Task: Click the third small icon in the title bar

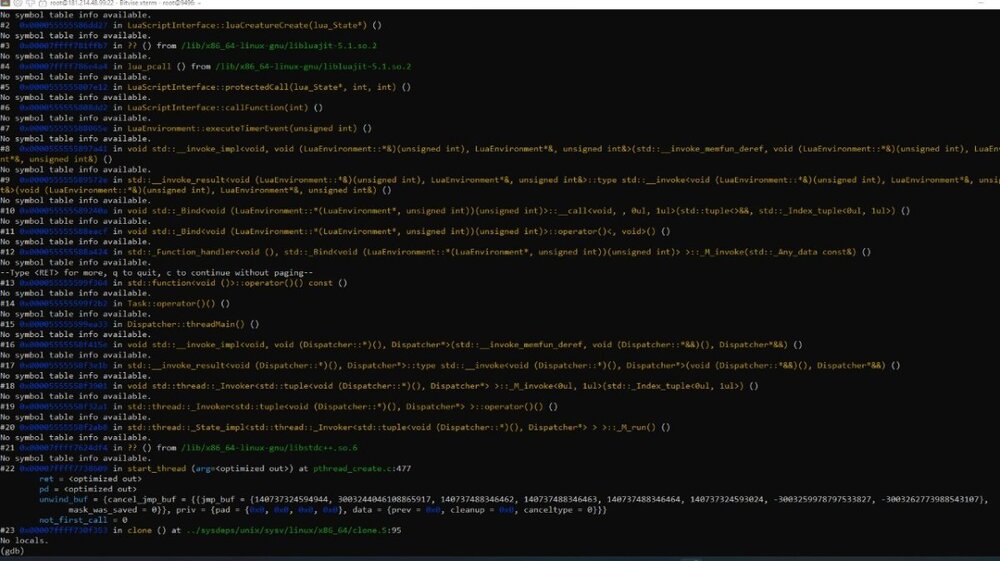Action: [x=30, y=5]
